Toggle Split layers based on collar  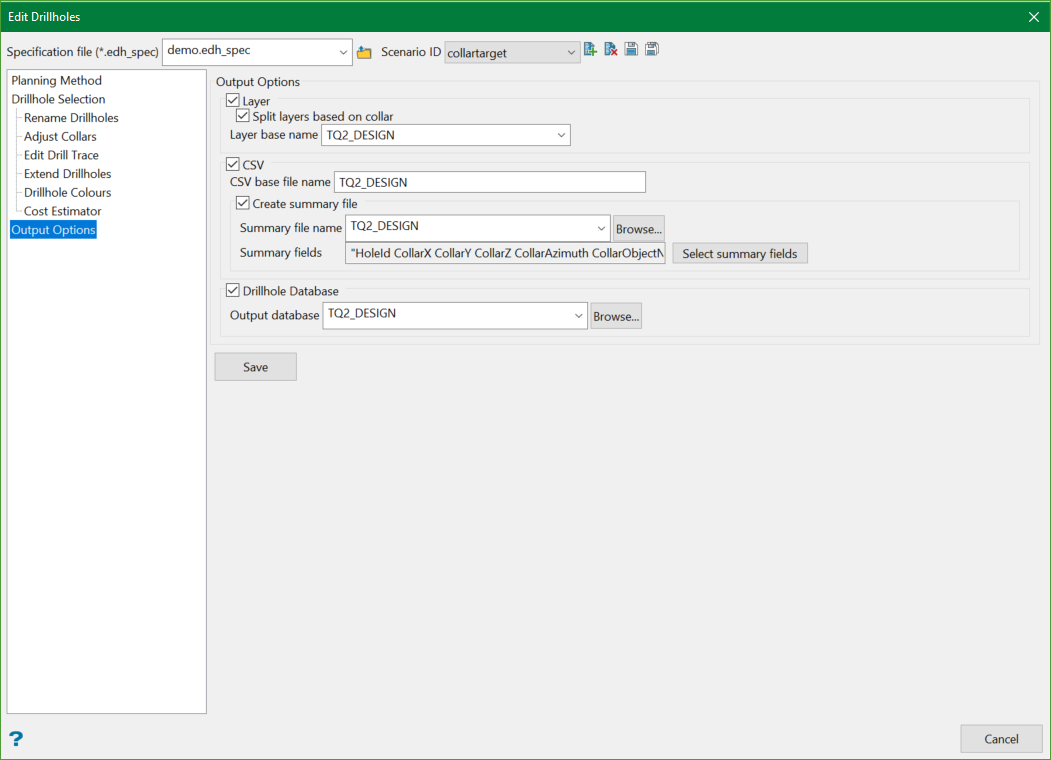pyautogui.click(x=243, y=116)
